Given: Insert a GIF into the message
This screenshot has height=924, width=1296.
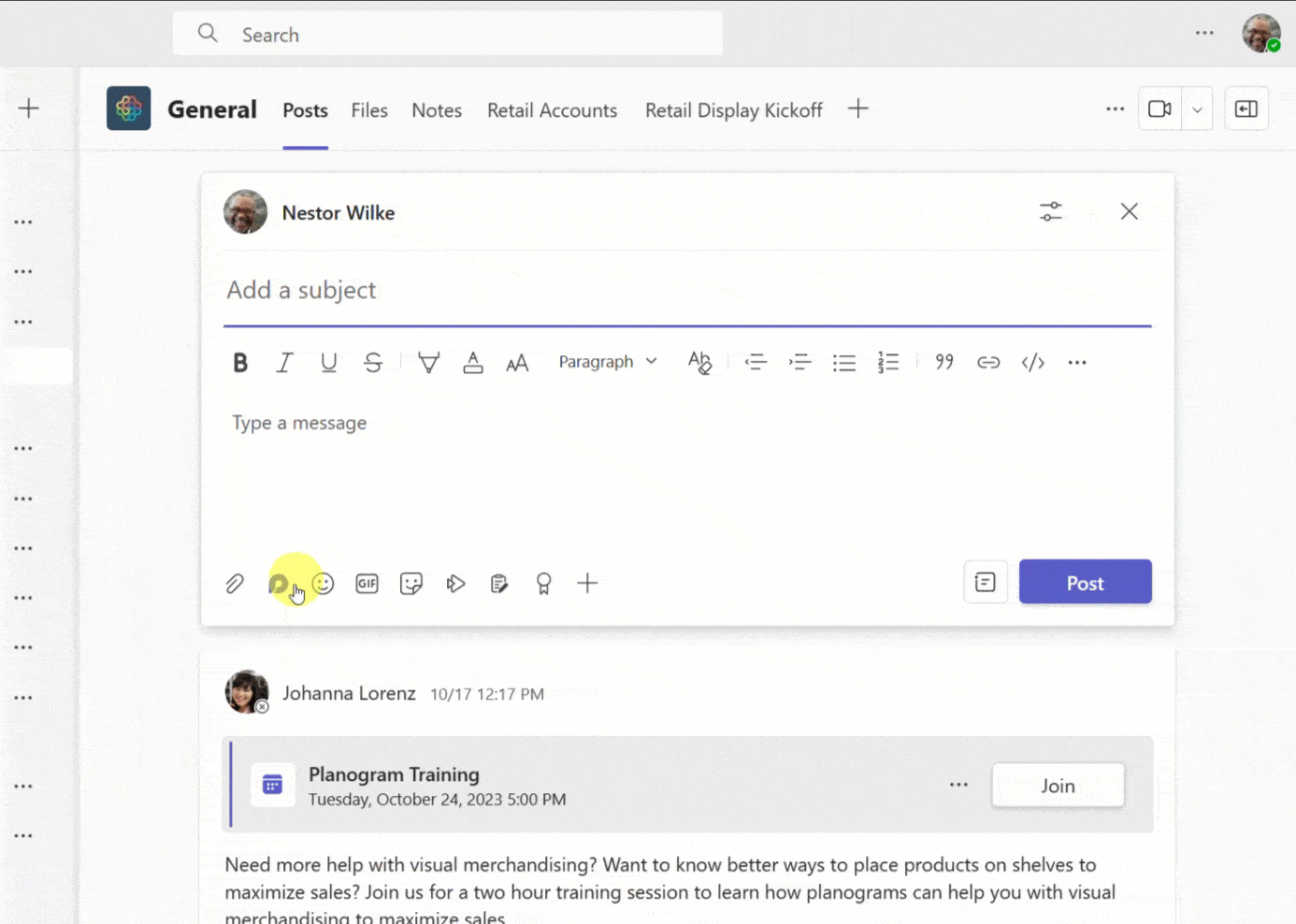Looking at the screenshot, I should click(x=367, y=583).
